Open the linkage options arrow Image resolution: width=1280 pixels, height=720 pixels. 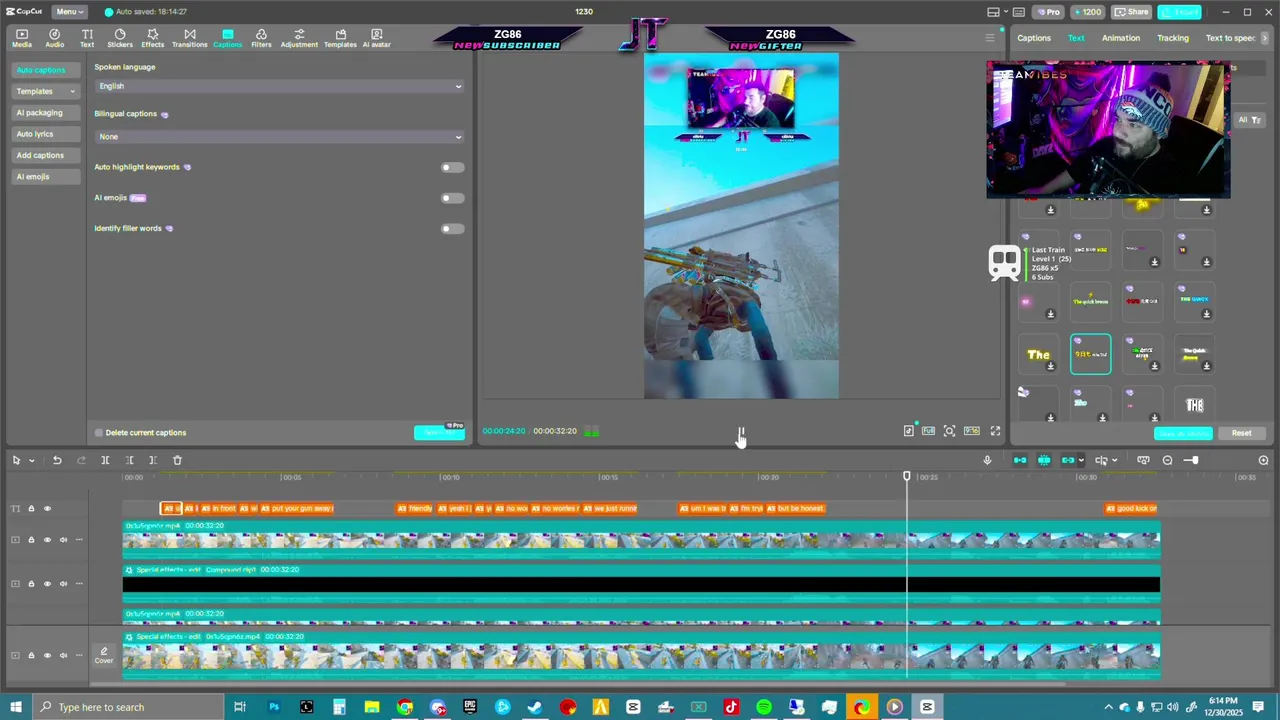[1080, 461]
